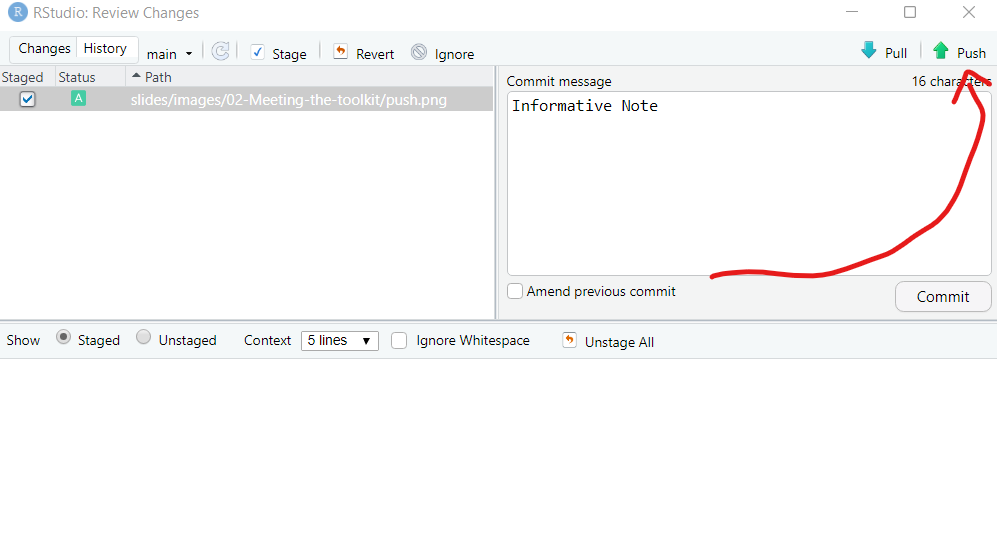Switch to the History tab
The height and width of the screenshot is (557, 997).
point(105,49)
